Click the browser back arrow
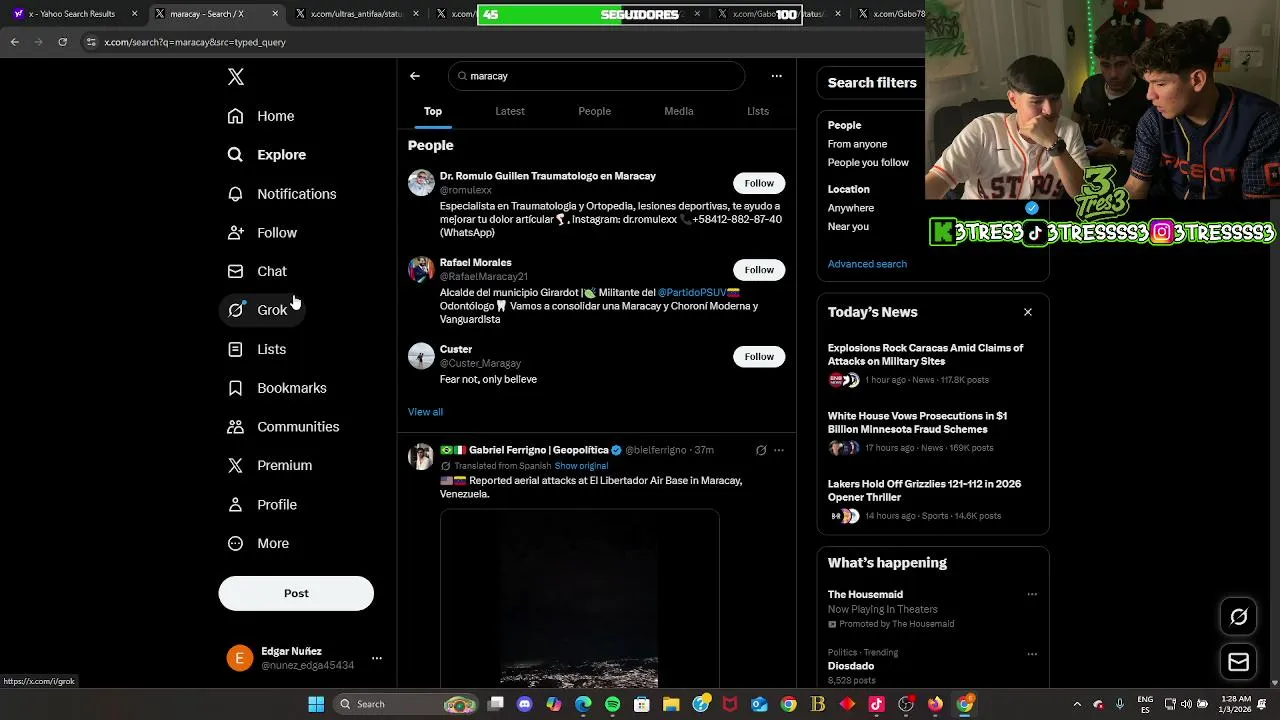 point(14,42)
